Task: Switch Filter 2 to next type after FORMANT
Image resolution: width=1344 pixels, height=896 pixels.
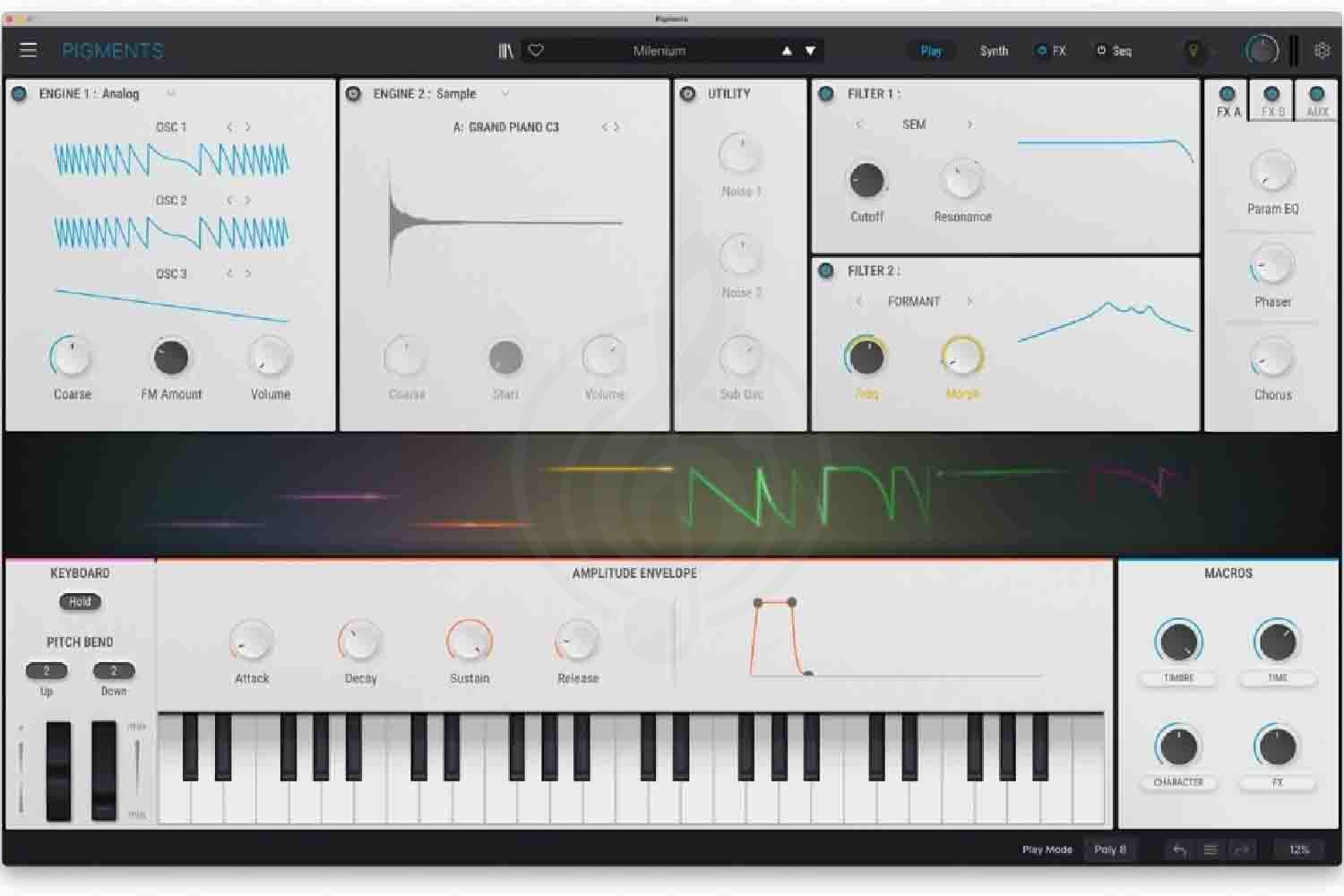Action: [969, 301]
